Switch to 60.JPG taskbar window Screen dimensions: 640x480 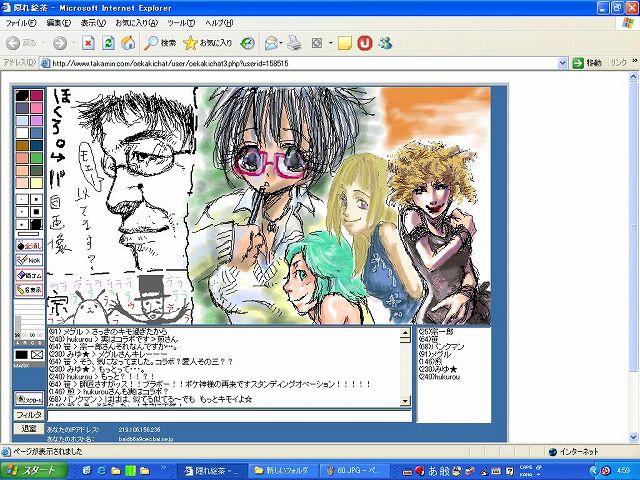pyautogui.click(x=355, y=471)
